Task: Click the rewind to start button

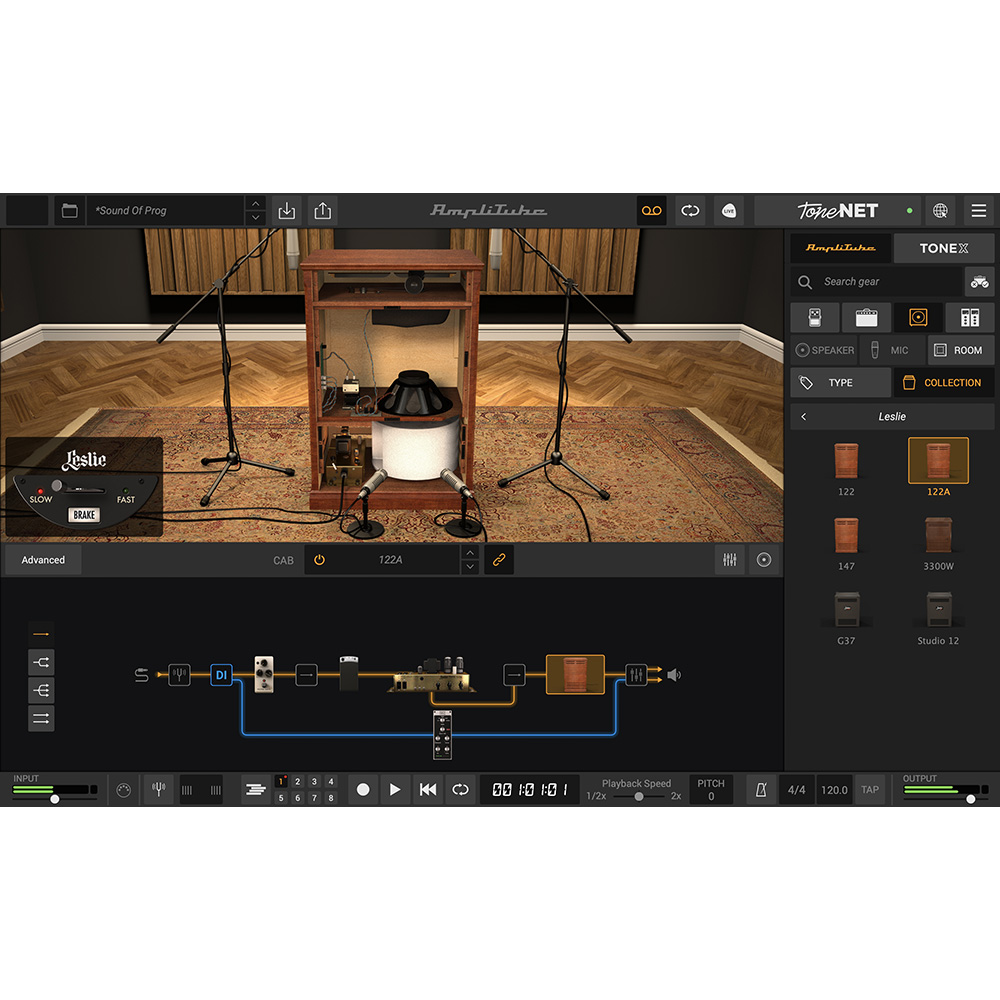Action: (x=427, y=790)
